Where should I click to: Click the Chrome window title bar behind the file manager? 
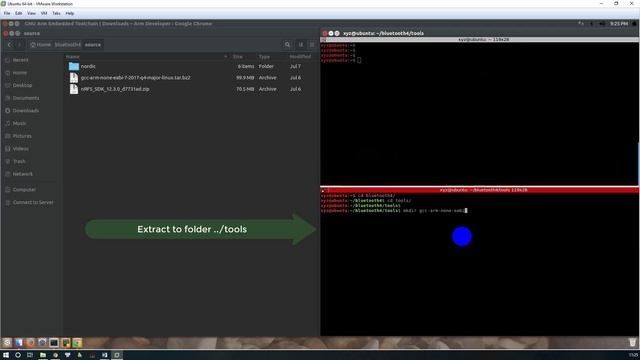118,24
